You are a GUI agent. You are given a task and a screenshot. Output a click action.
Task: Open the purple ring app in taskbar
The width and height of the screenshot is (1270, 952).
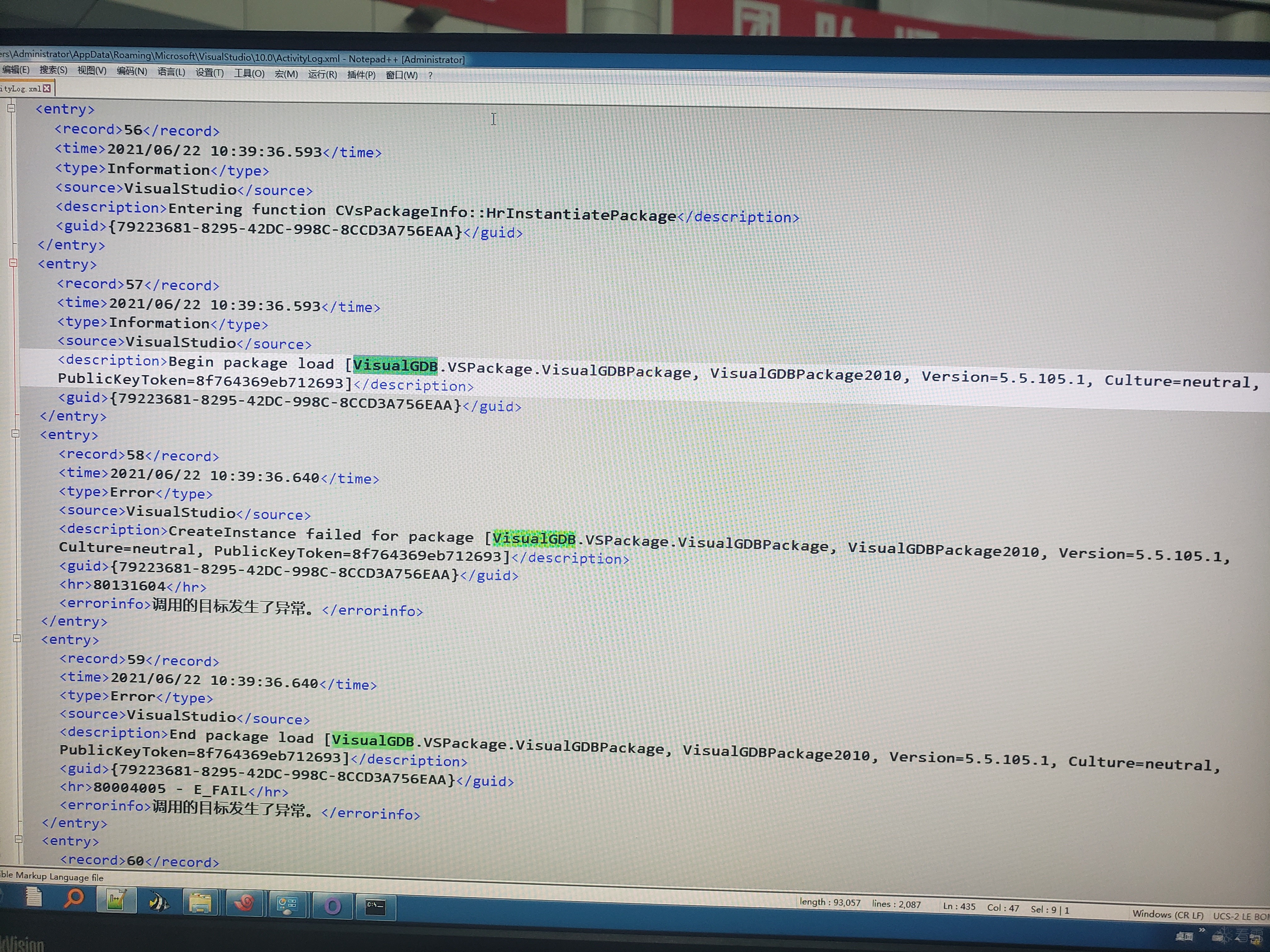[x=332, y=907]
